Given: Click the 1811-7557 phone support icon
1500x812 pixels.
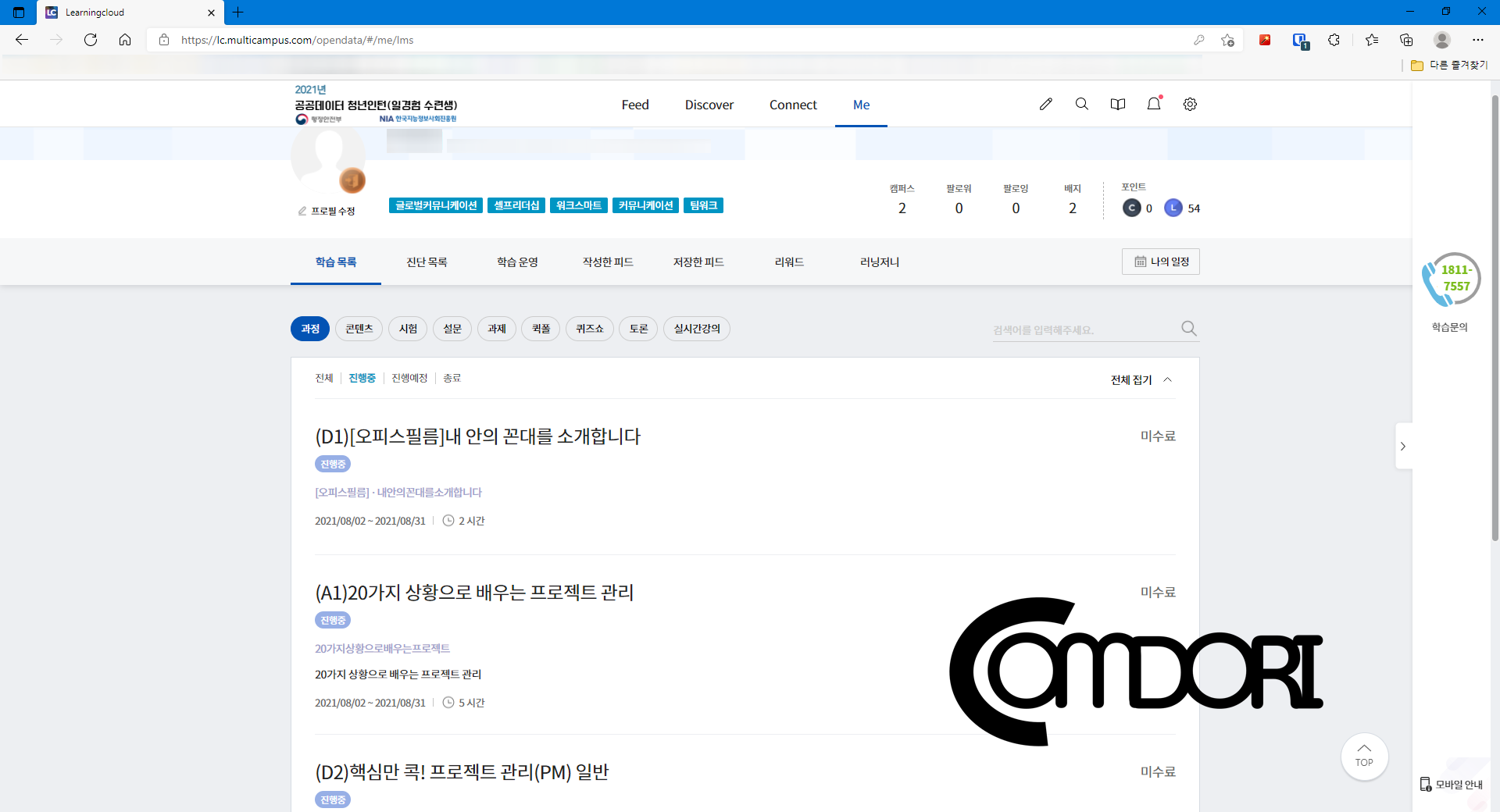Looking at the screenshot, I should coord(1451,279).
